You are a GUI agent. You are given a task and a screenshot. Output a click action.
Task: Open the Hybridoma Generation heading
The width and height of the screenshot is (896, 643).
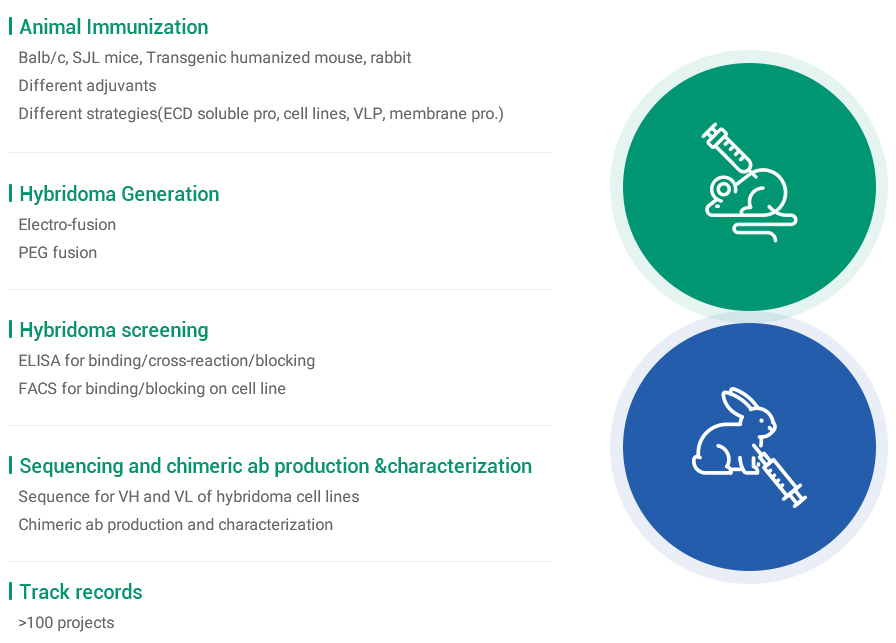119,194
